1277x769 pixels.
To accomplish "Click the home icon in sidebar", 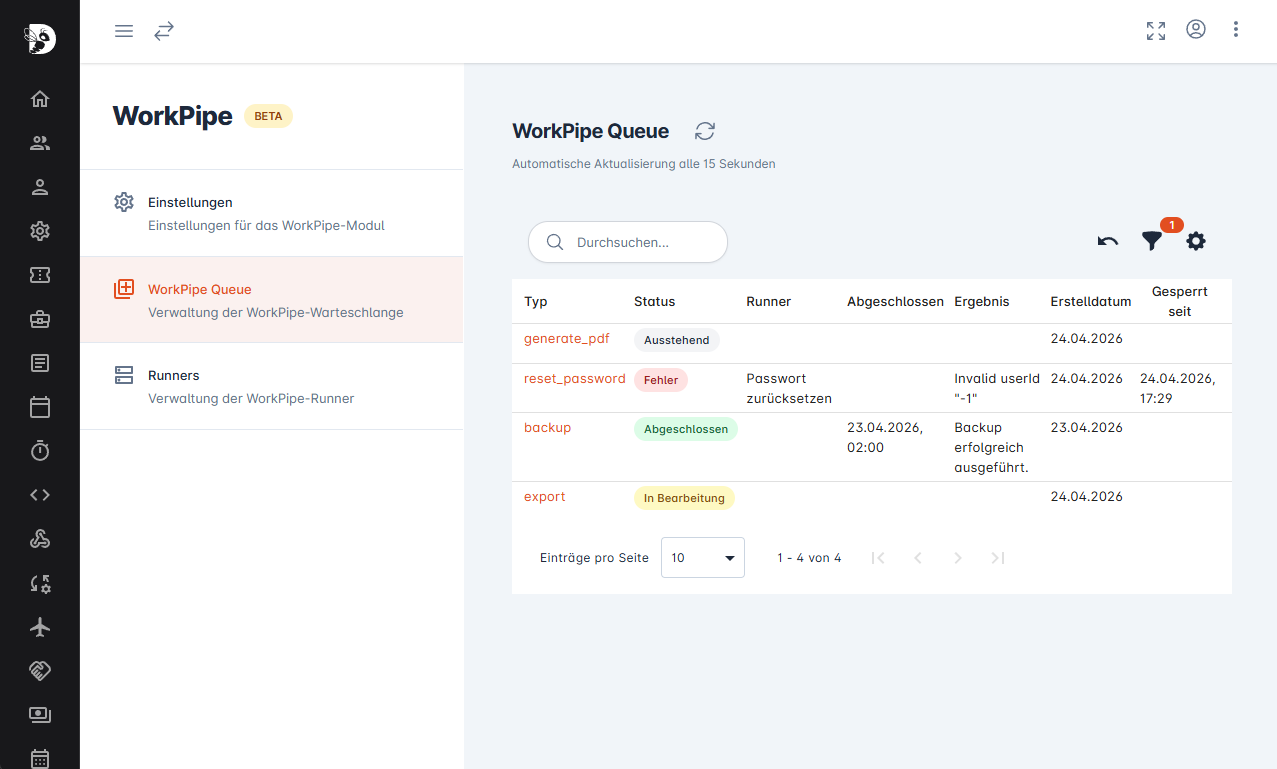I will tap(40, 99).
